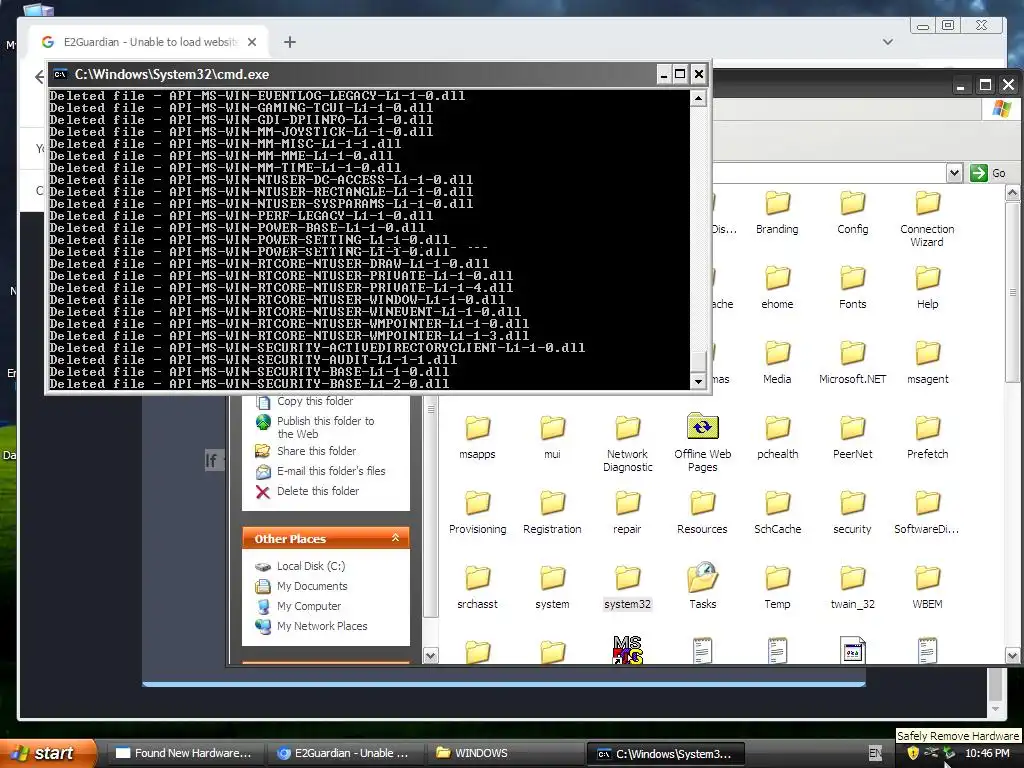Viewport: 1024px width, 768px height.
Task: Click the security shield tray icon
Action: click(x=913, y=754)
